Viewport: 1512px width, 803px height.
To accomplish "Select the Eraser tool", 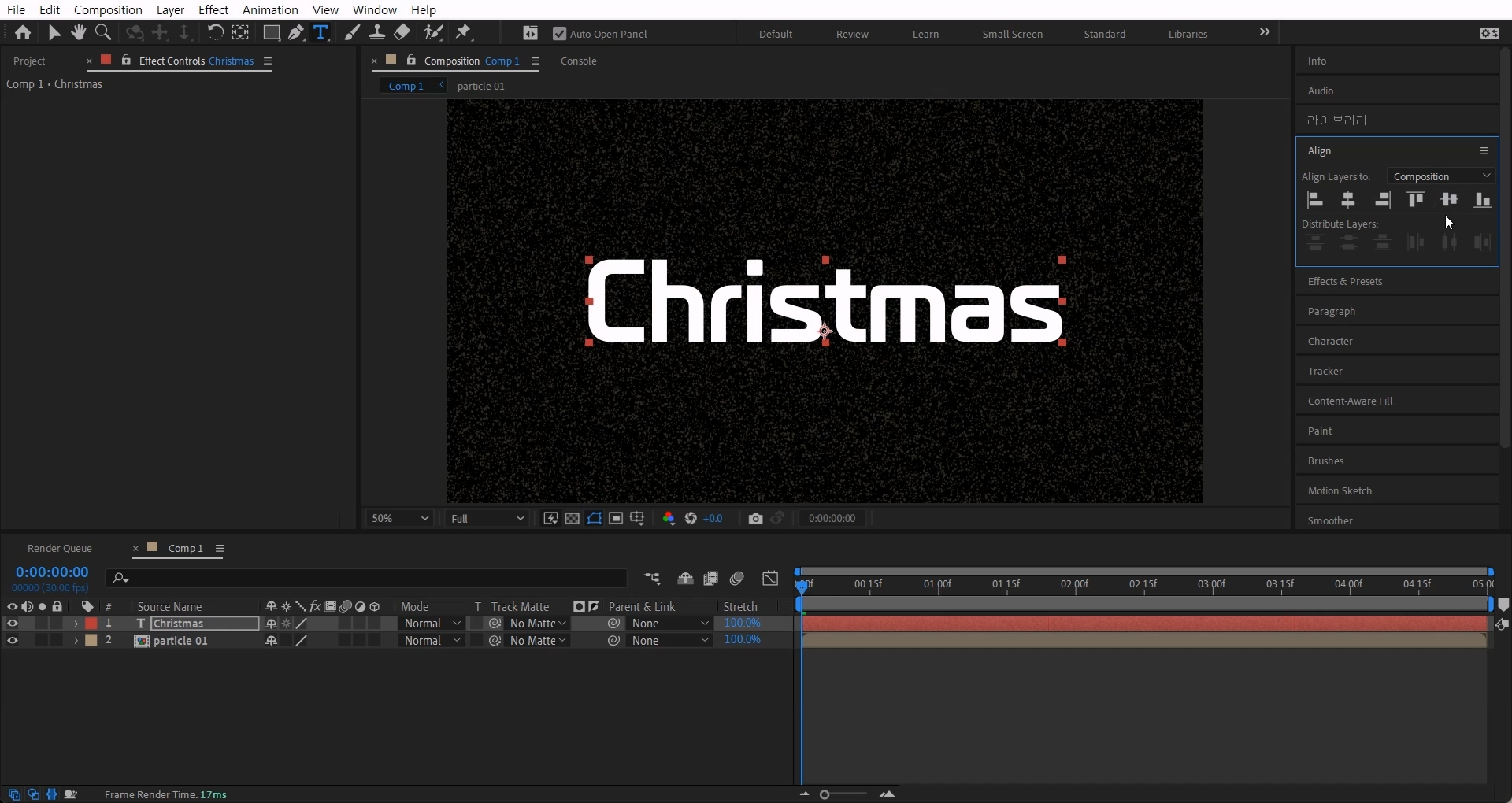I will tap(402, 32).
